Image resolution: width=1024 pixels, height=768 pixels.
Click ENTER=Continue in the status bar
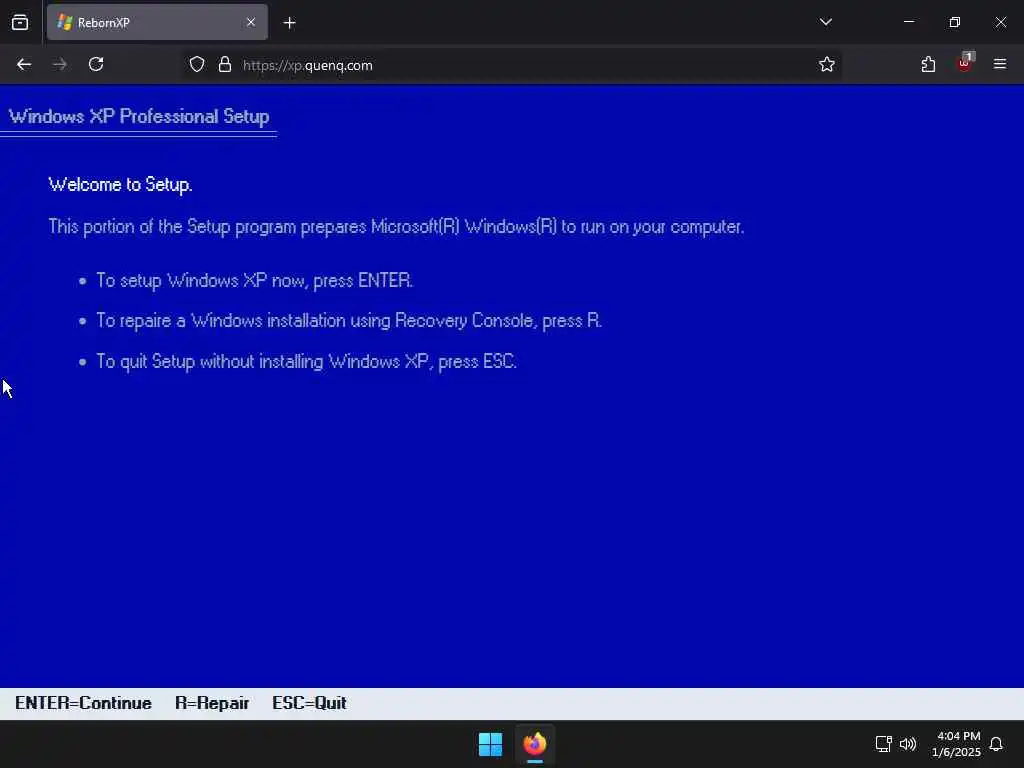(x=84, y=703)
